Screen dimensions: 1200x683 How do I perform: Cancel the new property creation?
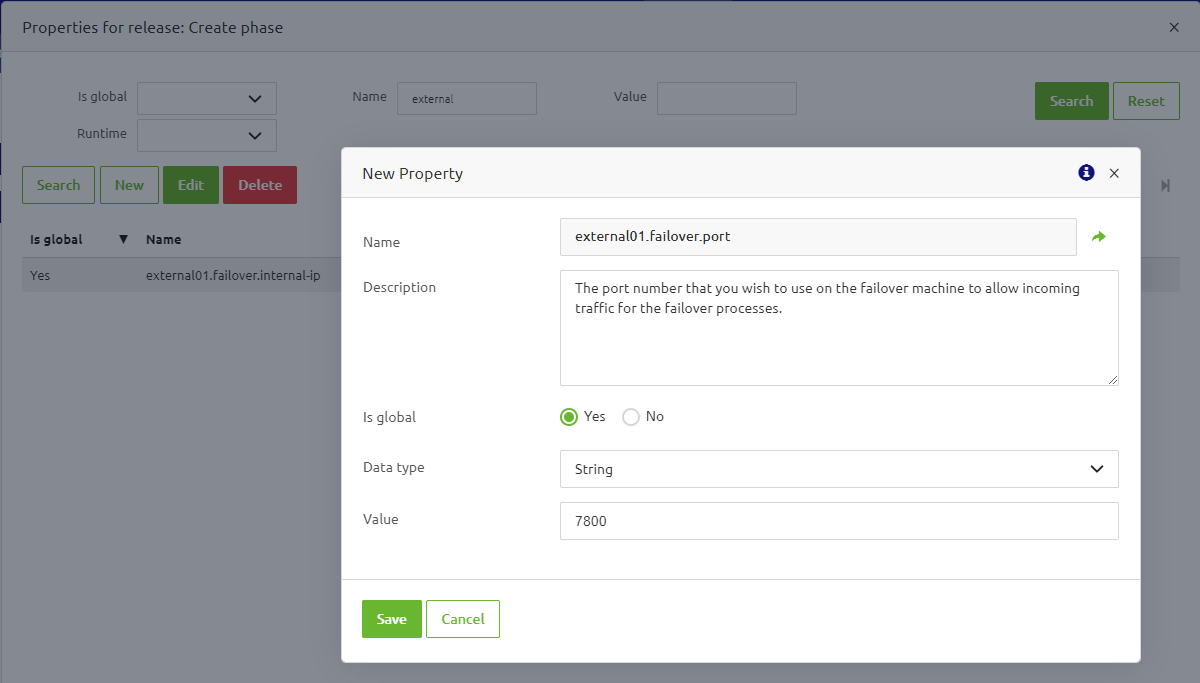(x=462, y=618)
